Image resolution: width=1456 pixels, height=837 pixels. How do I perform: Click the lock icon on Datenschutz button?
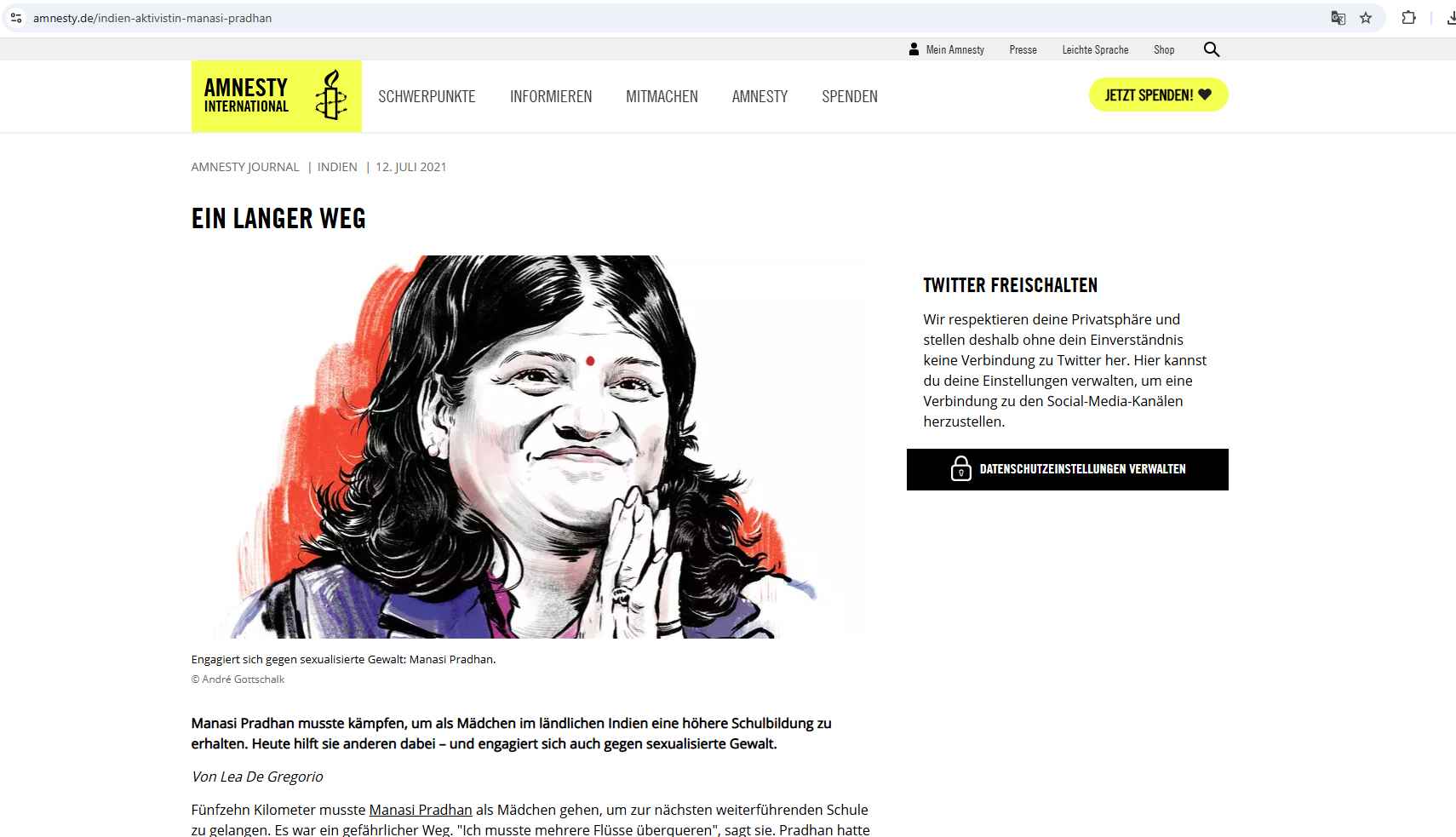pos(960,469)
